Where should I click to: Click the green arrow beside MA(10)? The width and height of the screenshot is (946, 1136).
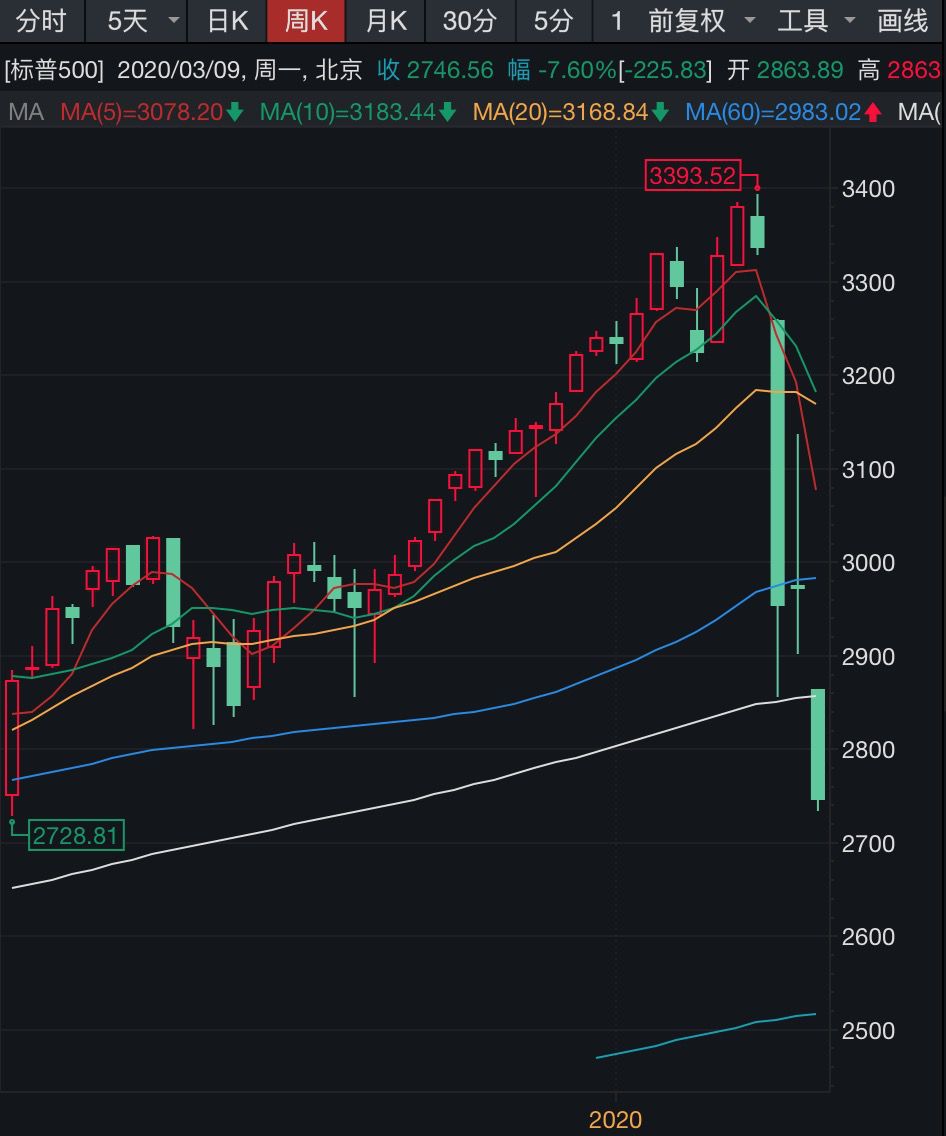pyautogui.click(x=447, y=113)
